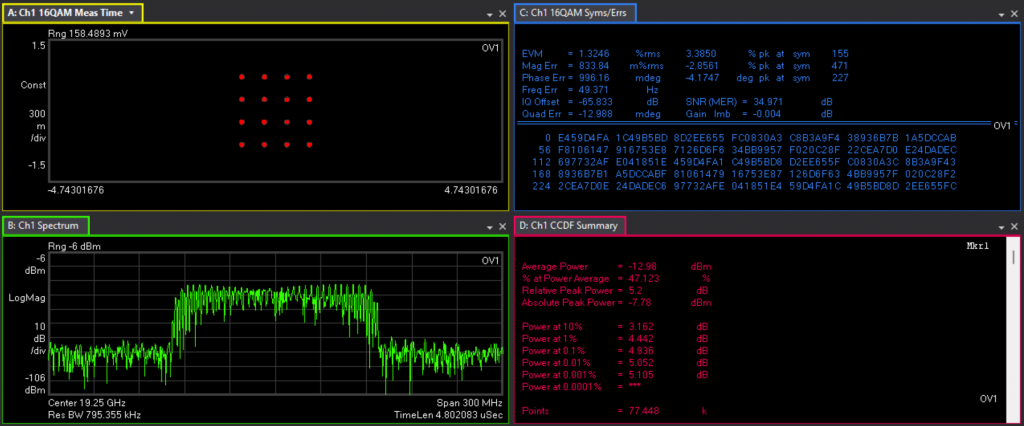The width and height of the screenshot is (1024, 426).
Task: Select the B: Ch1 Spectrum tab
Action: pyautogui.click(x=47, y=226)
